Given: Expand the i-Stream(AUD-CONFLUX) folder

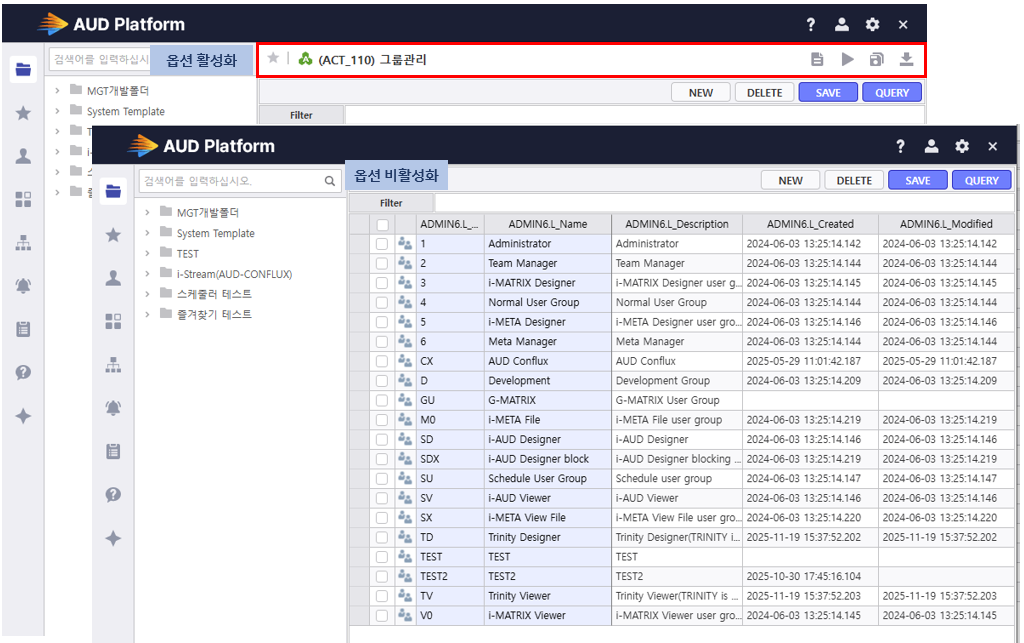Looking at the screenshot, I should (x=146, y=274).
